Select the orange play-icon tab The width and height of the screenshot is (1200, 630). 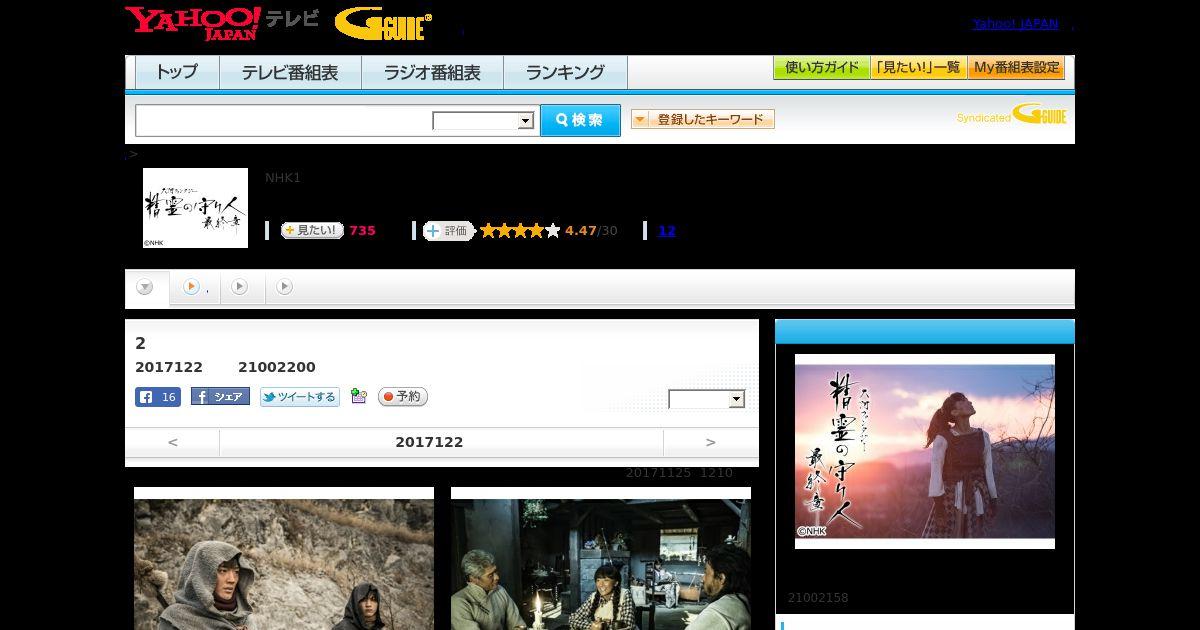pyautogui.click(x=191, y=287)
